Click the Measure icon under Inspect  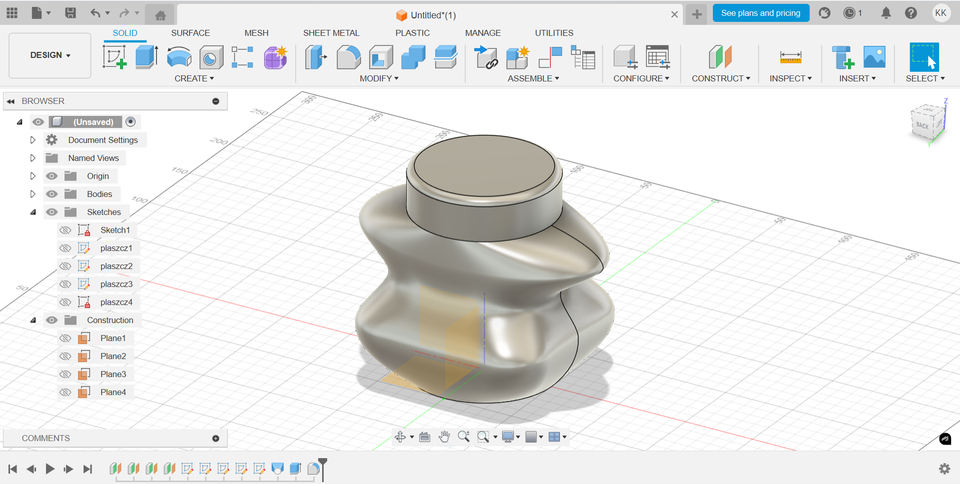pos(790,57)
